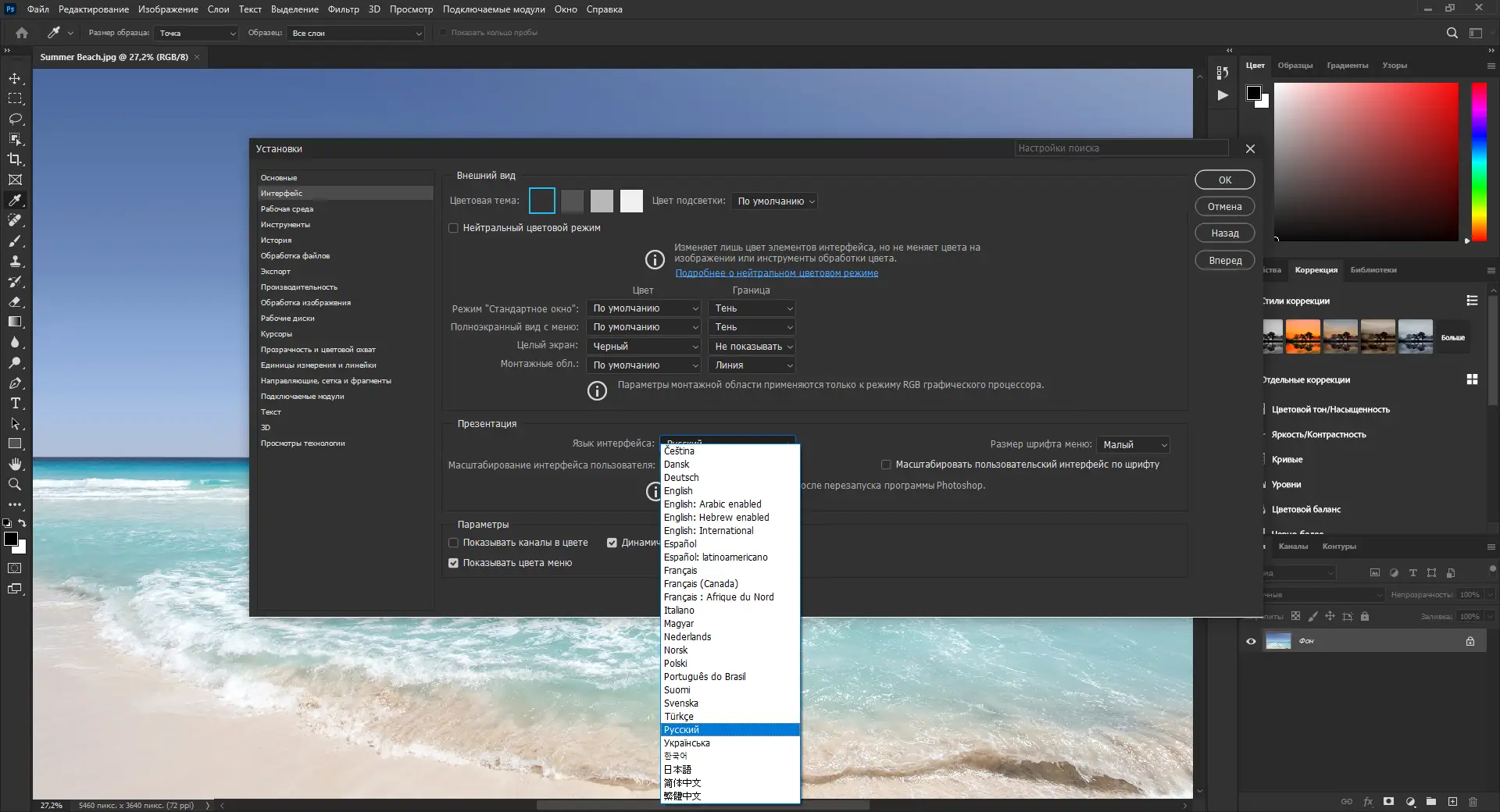Select the Lasso tool
1500x812 pixels.
pos(15,119)
